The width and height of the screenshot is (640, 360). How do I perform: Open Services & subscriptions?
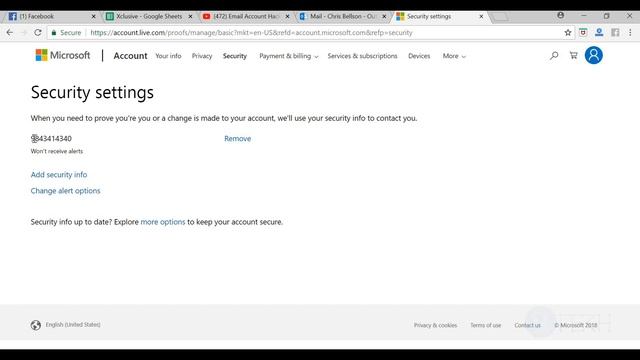click(x=362, y=56)
